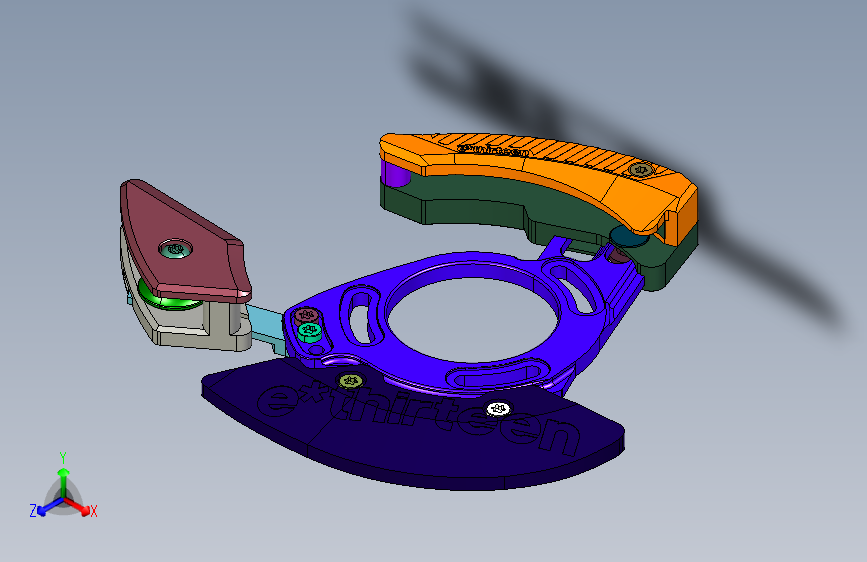Image resolution: width=867 pixels, height=562 pixels.
Task: Select the teal pivot cylinder on upper guide
Action: click(x=629, y=237)
